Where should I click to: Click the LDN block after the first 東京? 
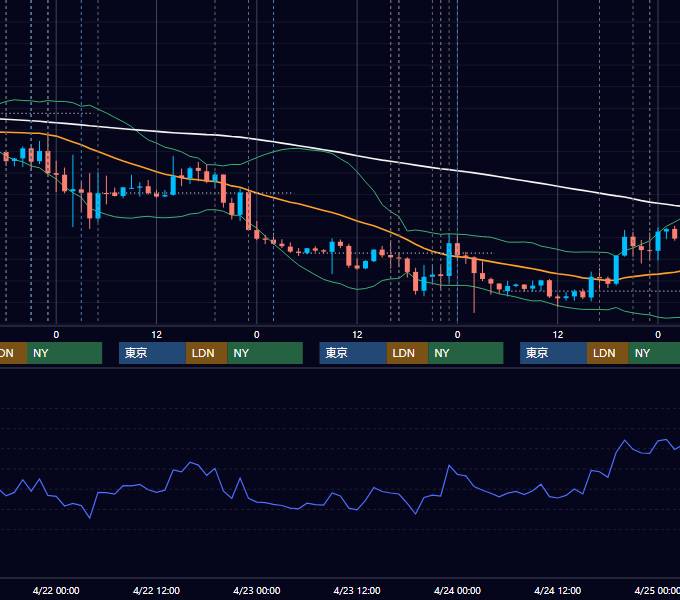click(206, 353)
